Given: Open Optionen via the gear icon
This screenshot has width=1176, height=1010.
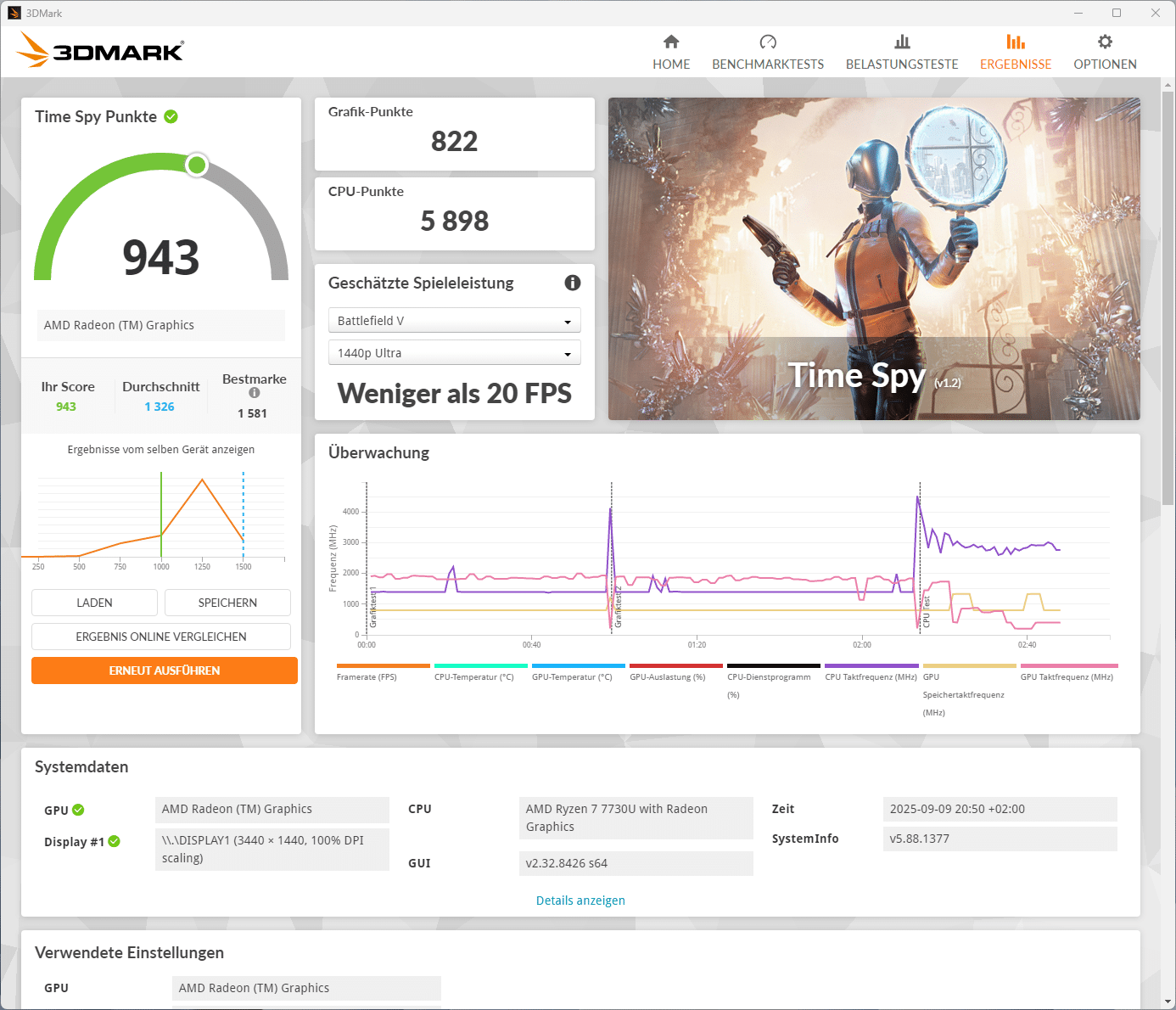Looking at the screenshot, I should pyautogui.click(x=1105, y=42).
